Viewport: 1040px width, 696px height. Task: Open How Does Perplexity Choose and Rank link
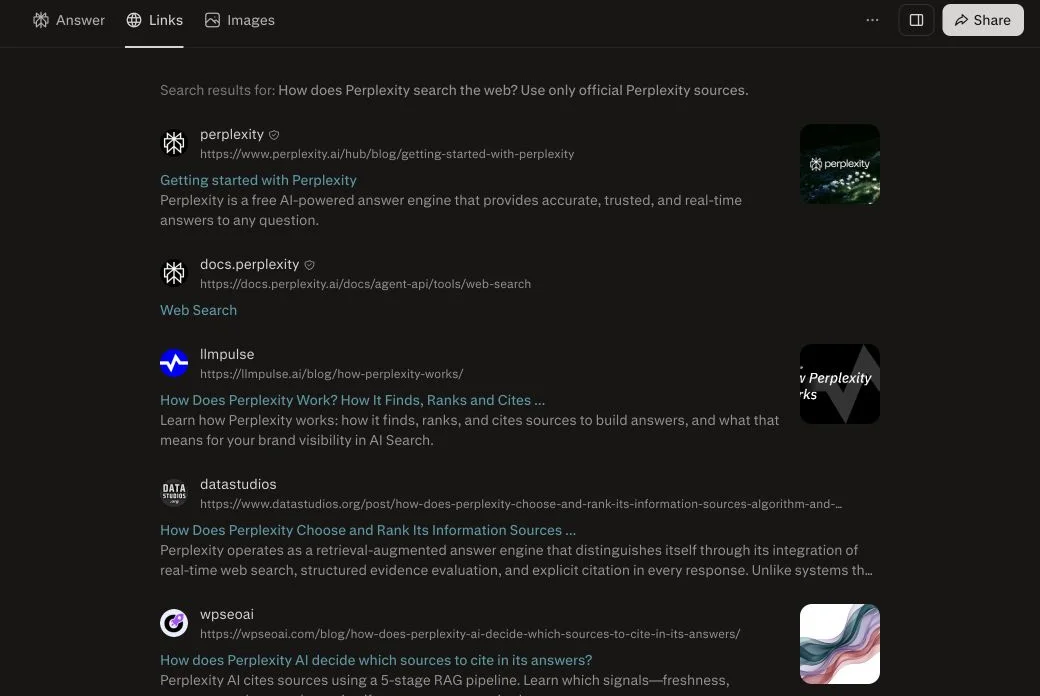[367, 530]
